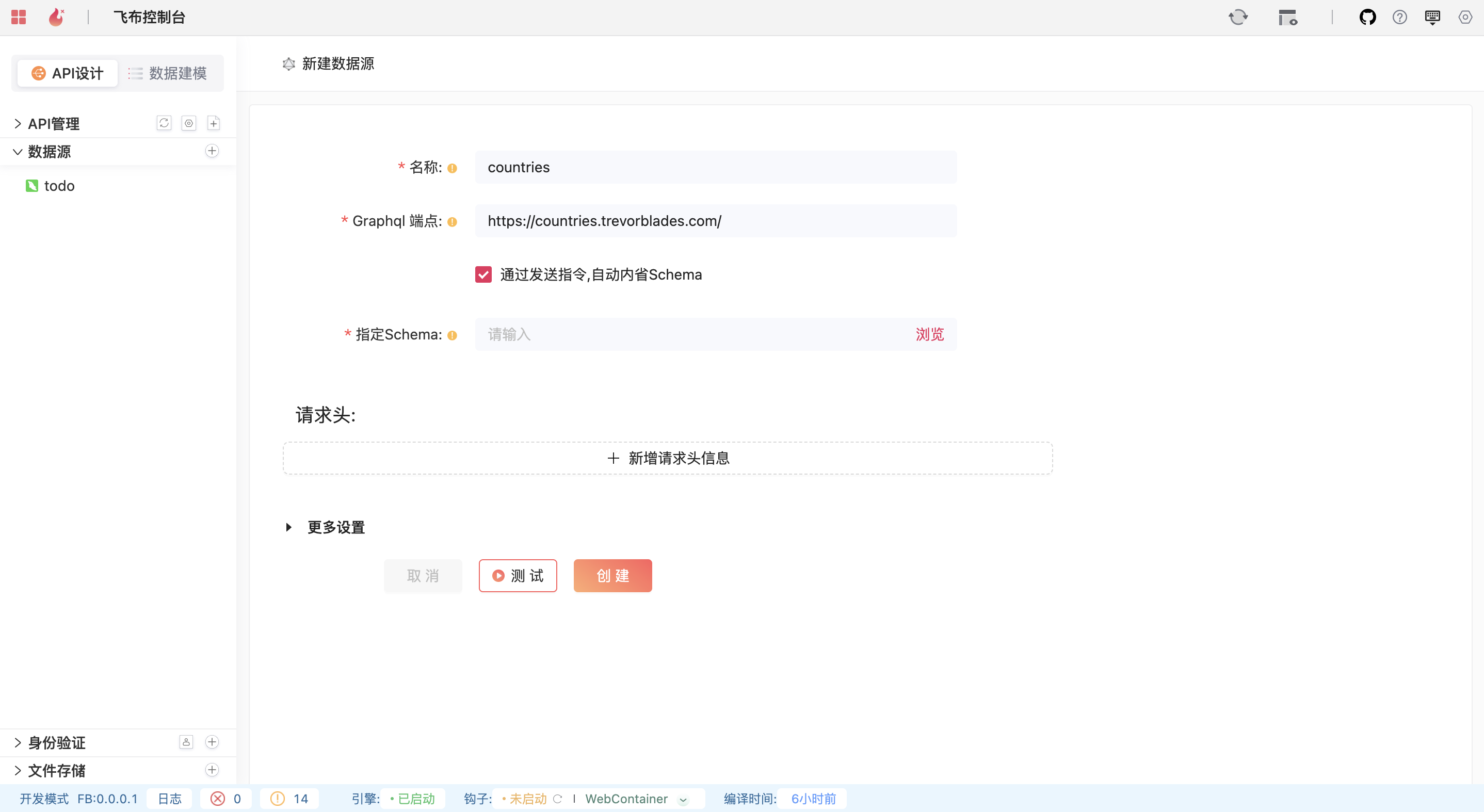
Task: Click the top bar refresh sync icon
Action: pos(1237,17)
